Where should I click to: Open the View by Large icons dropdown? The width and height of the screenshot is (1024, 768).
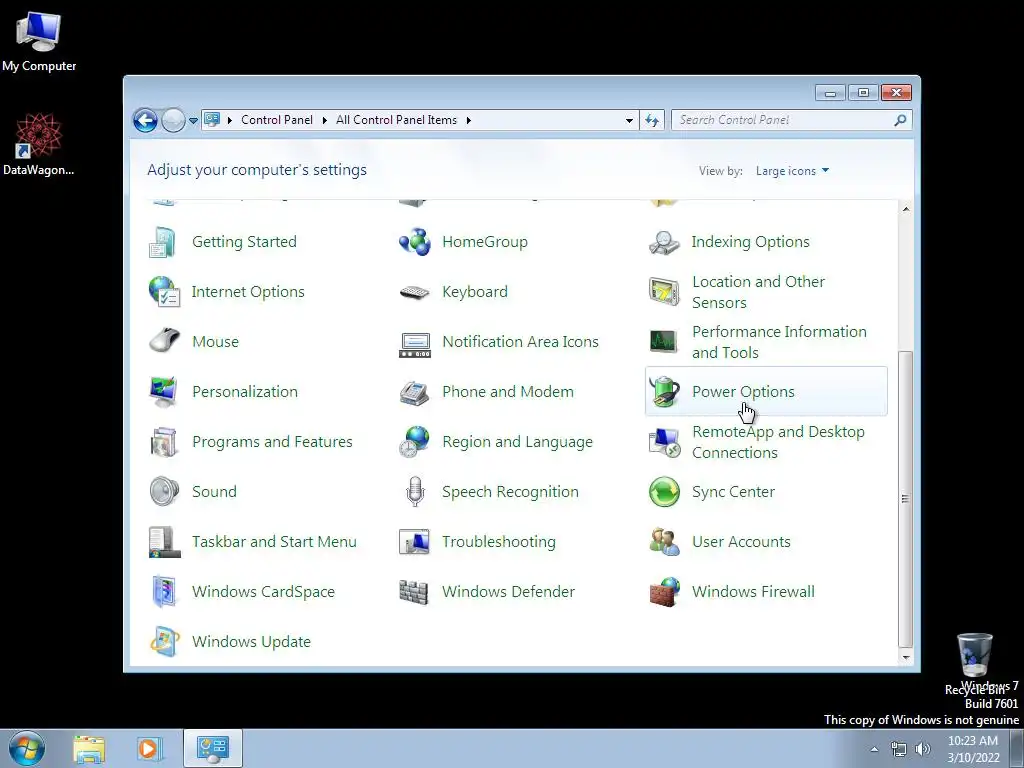coord(792,171)
